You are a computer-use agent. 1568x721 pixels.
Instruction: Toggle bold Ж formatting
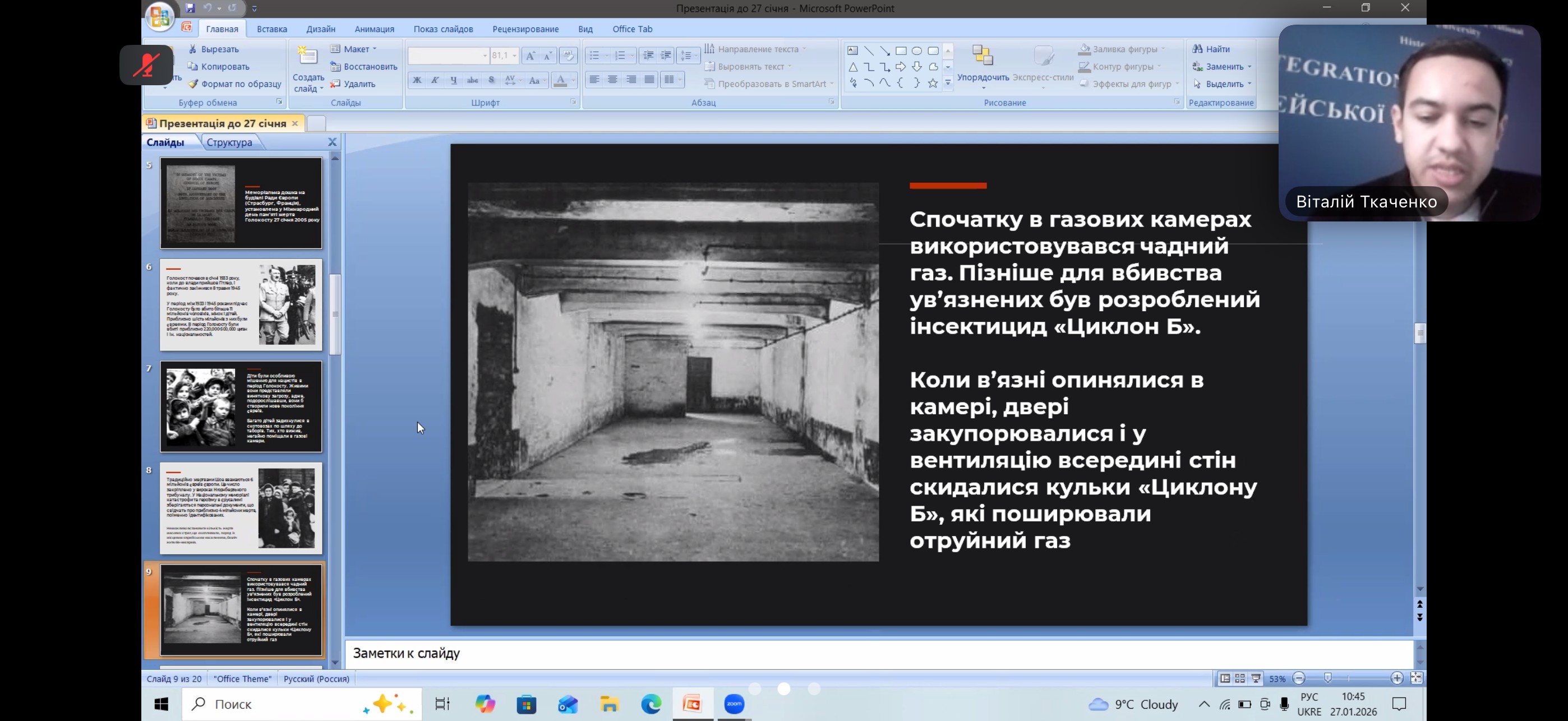417,80
